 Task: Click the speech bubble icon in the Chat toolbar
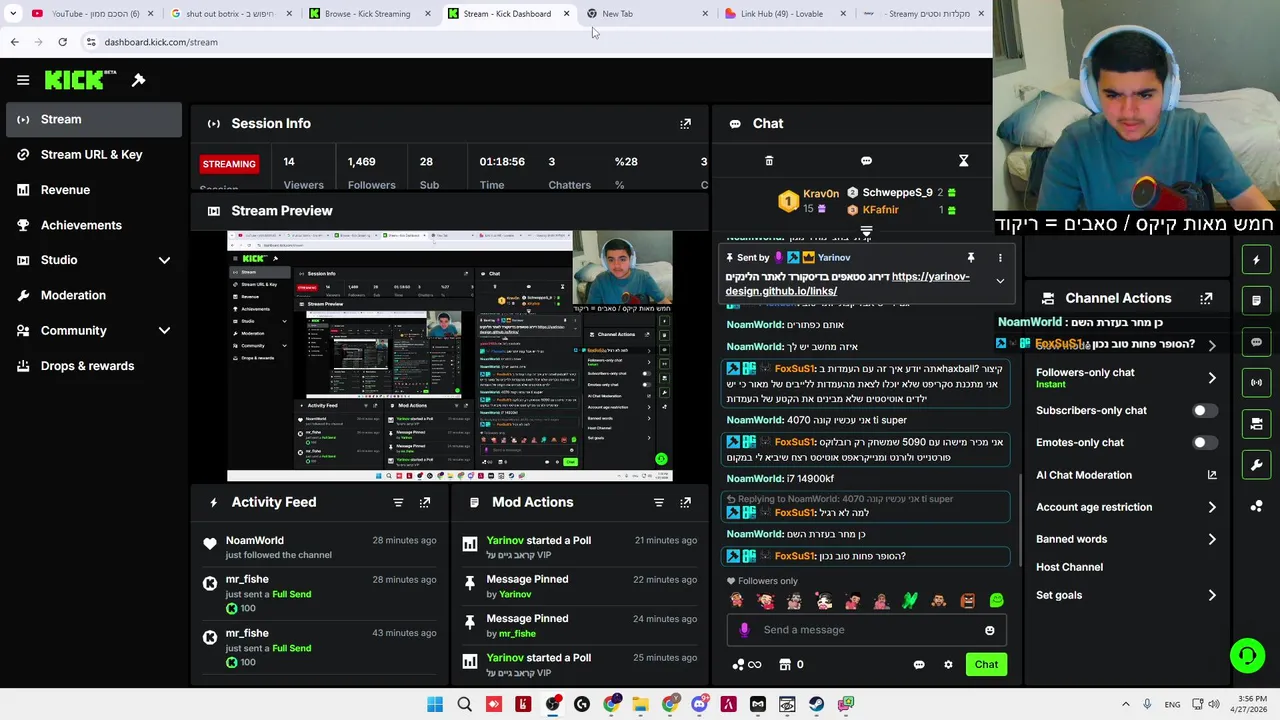(866, 161)
